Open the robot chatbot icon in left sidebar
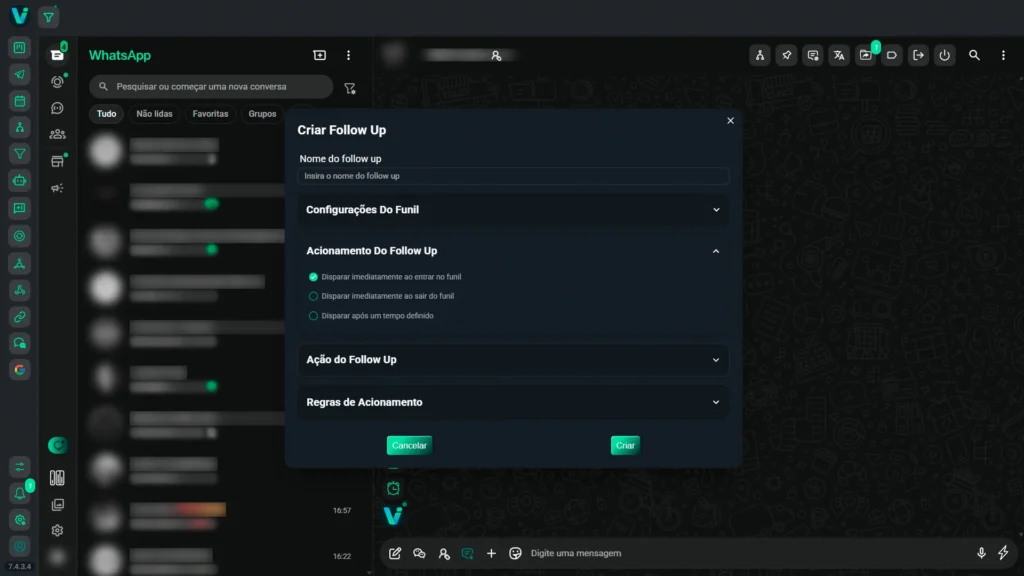The image size is (1024, 576). coord(20,181)
